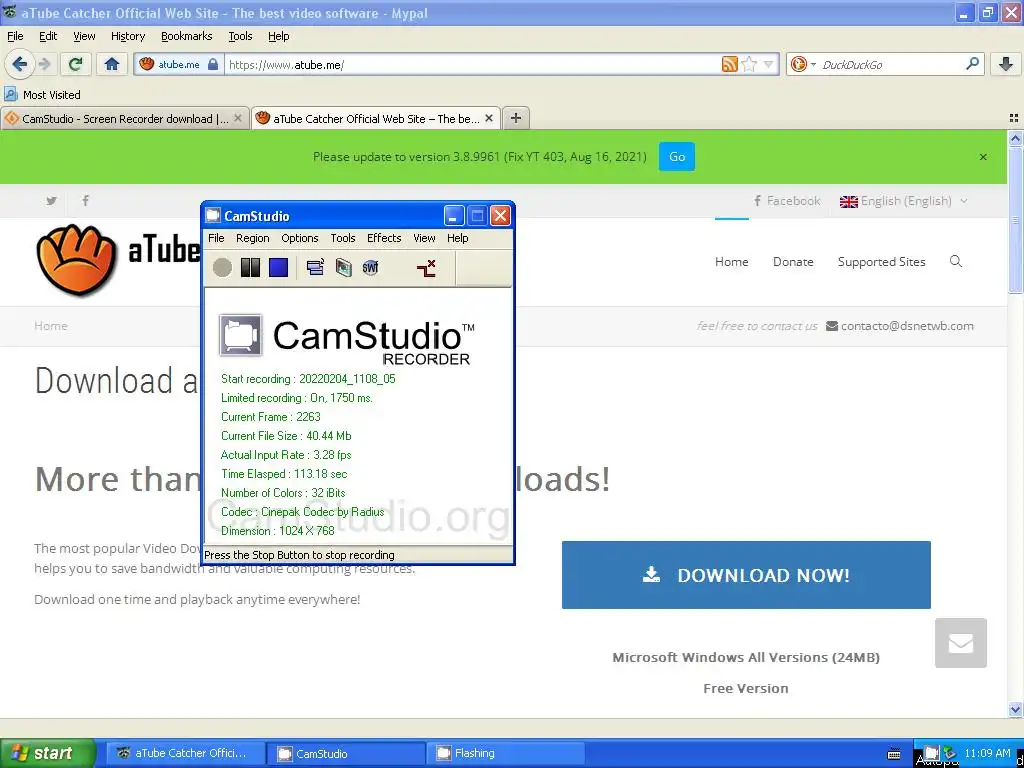Viewport: 1024px width, 768px height.
Task: Click the search magnifier in DuckDuckGo box
Action: [x=972, y=64]
